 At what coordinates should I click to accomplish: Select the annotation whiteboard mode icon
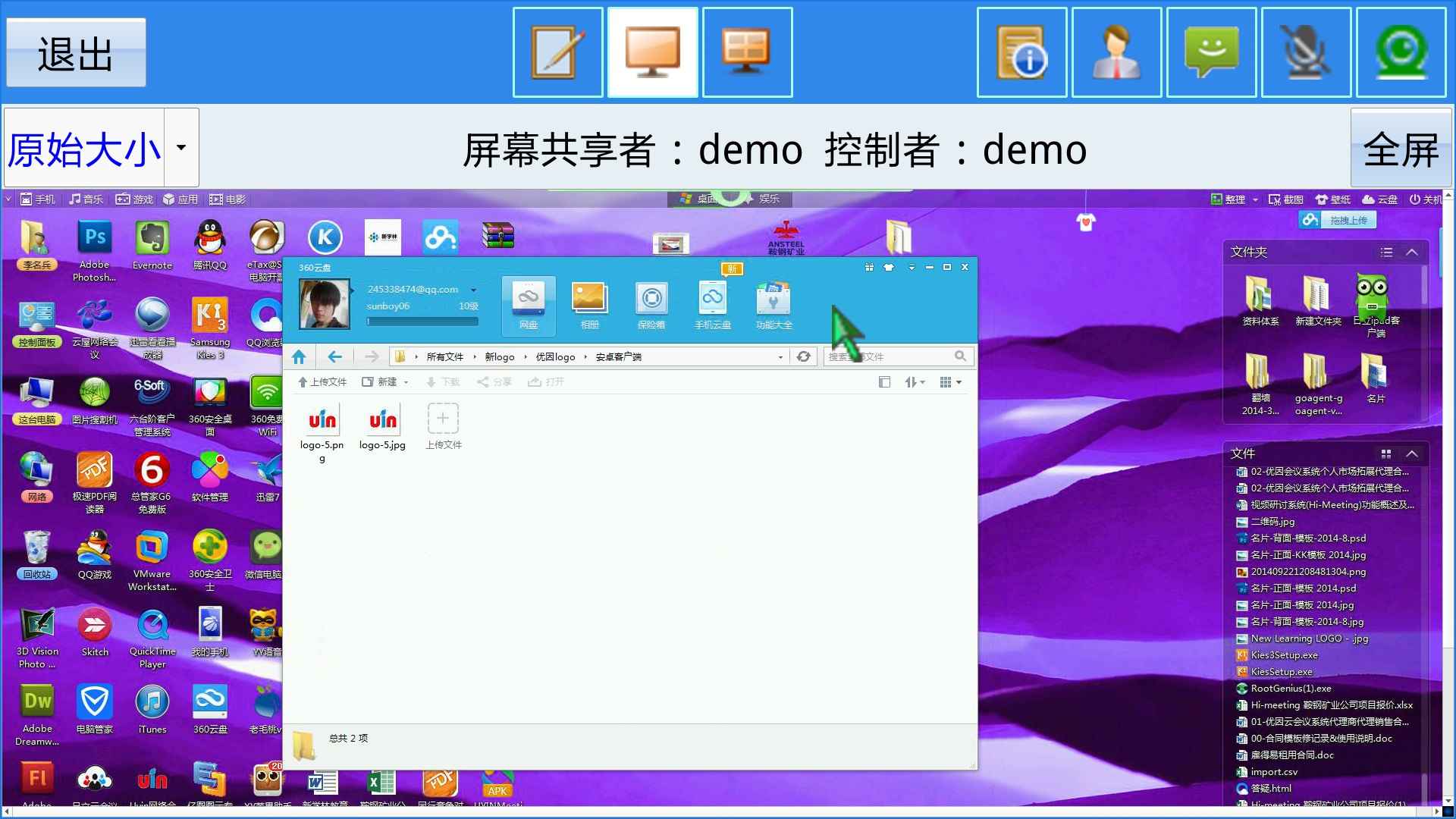tap(557, 51)
